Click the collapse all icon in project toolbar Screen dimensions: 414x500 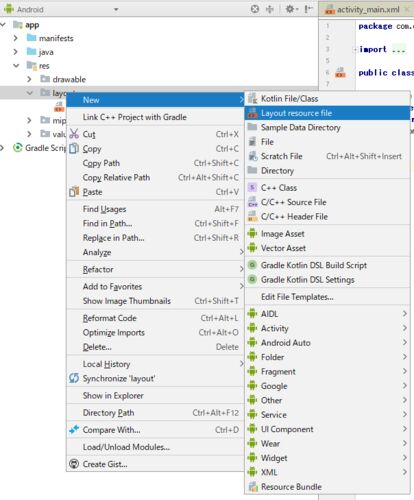point(269,9)
